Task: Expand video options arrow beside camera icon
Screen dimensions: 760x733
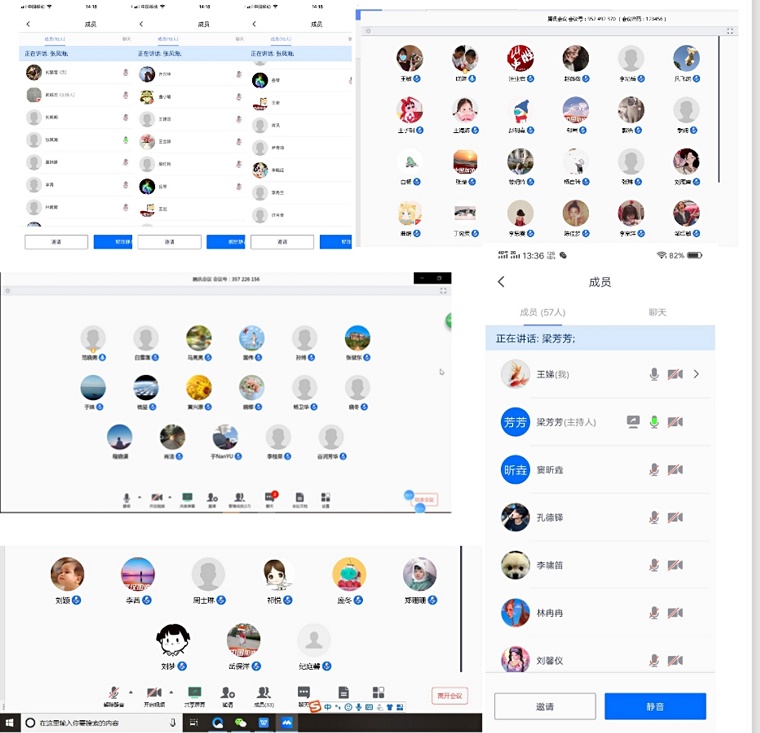Action: (171, 691)
